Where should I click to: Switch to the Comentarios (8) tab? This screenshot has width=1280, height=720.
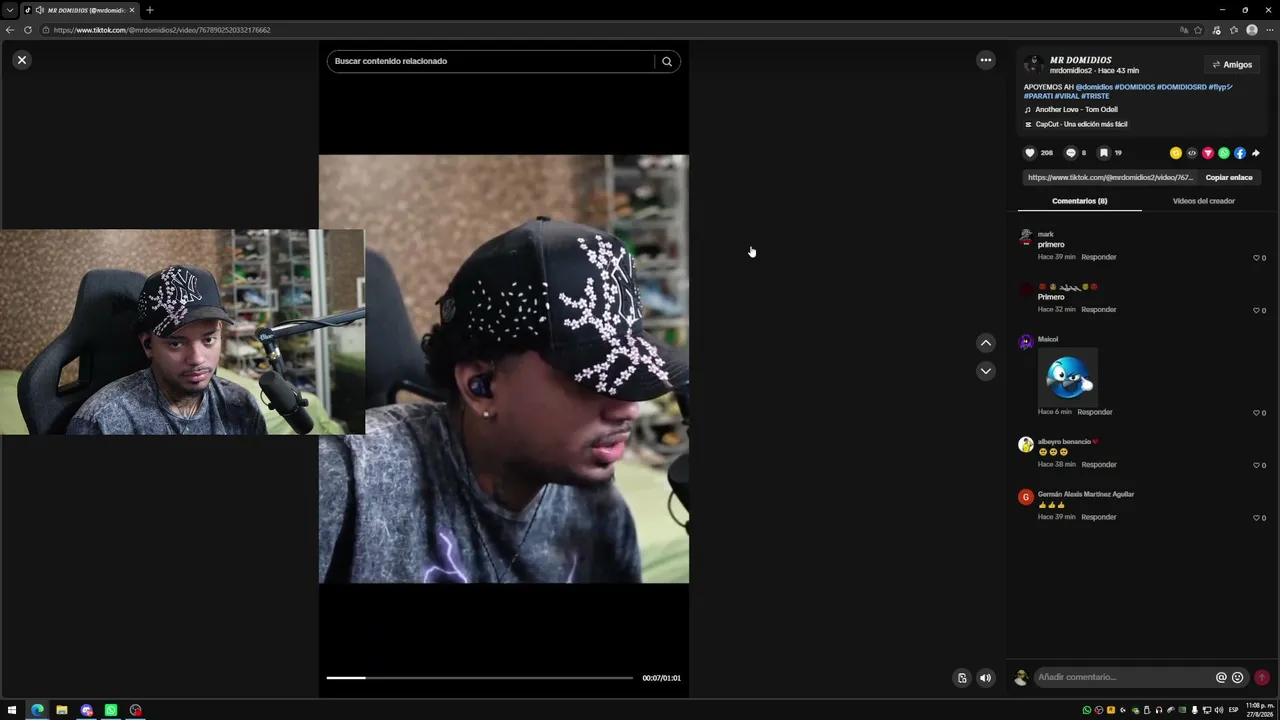pyautogui.click(x=1080, y=201)
